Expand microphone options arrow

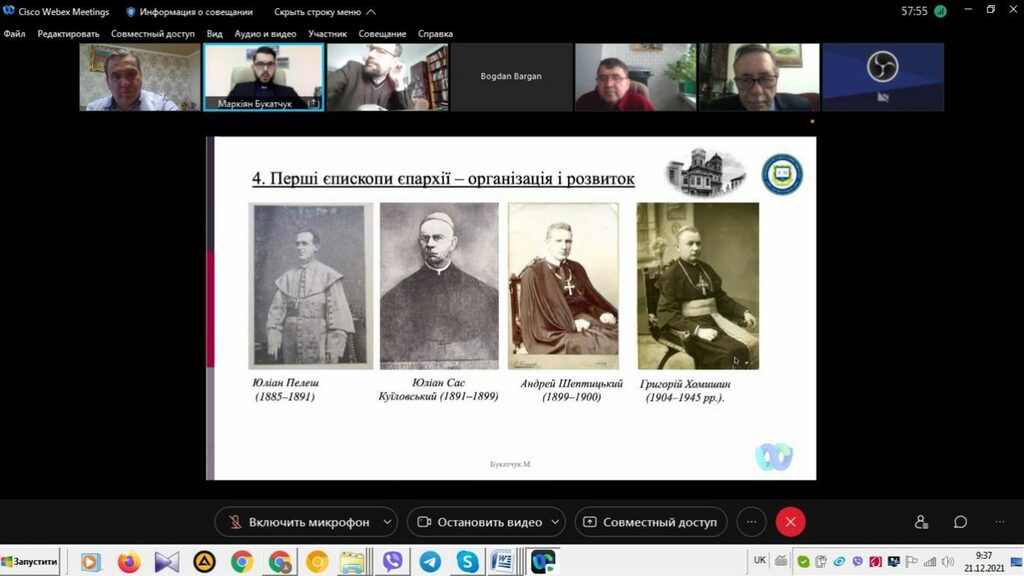387,522
